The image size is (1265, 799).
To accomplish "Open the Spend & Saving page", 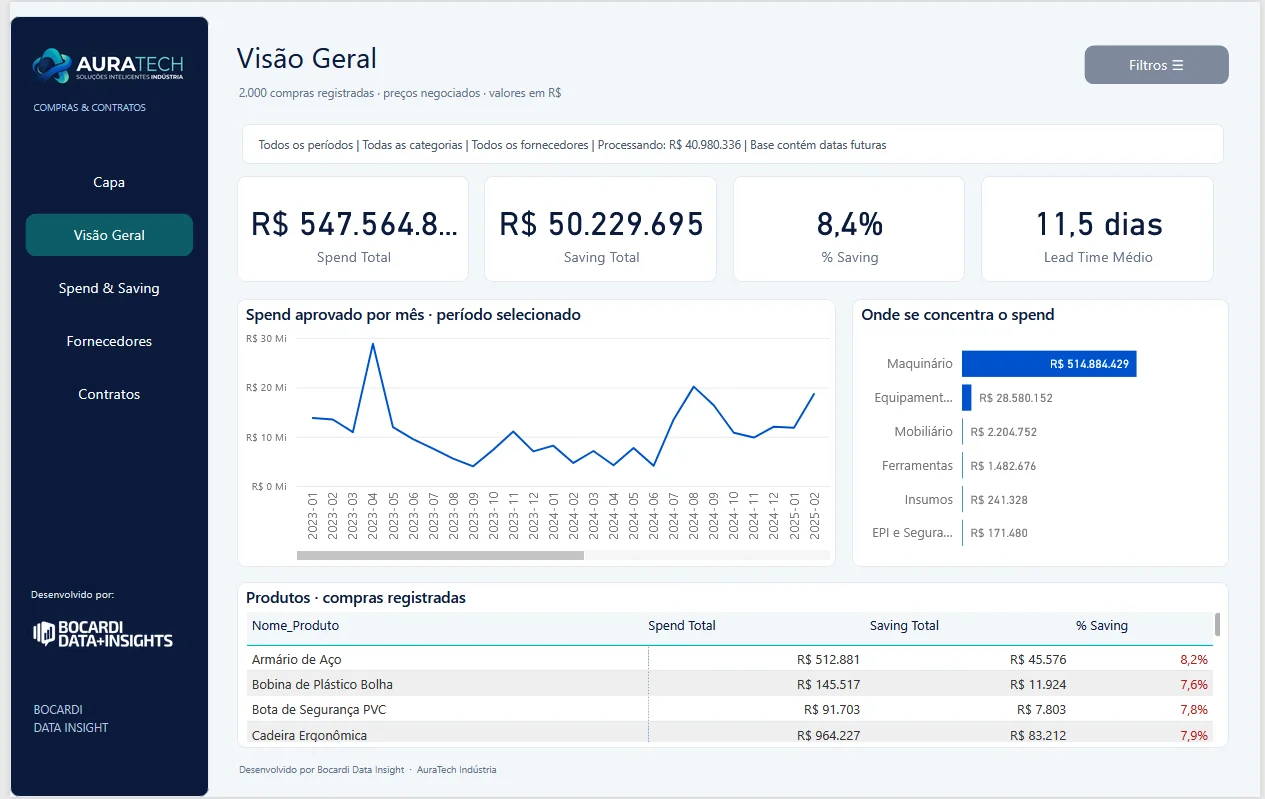I will point(109,288).
